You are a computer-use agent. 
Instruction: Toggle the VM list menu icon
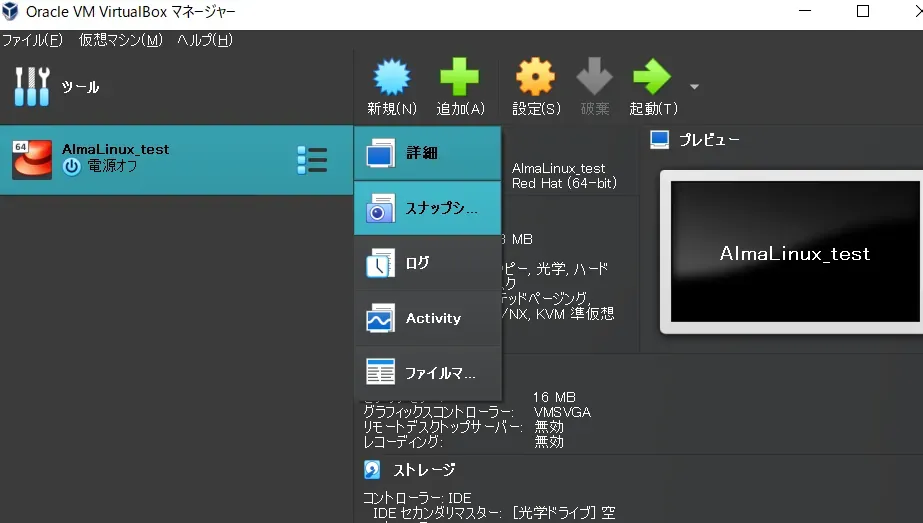click(x=312, y=160)
